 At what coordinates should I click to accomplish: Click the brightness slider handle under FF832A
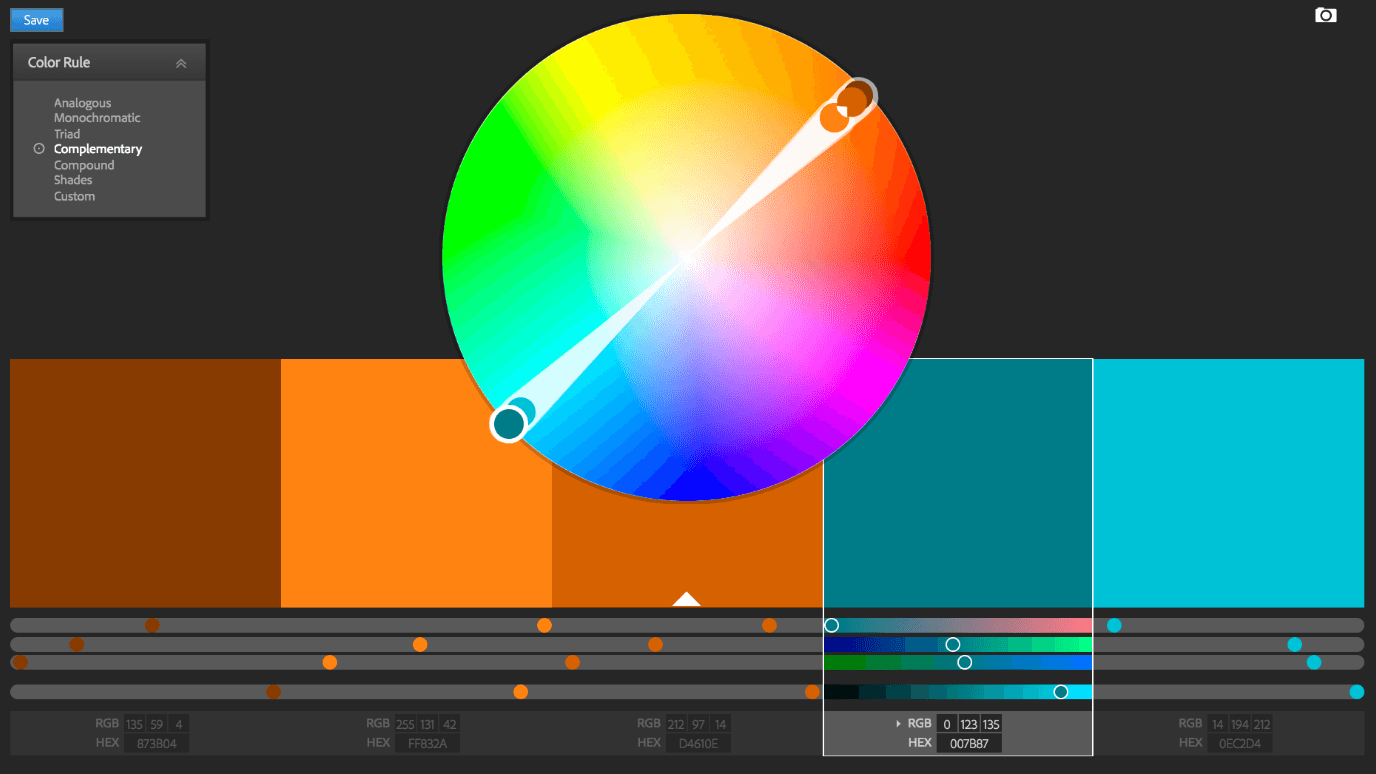pyautogui.click(x=520, y=692)
